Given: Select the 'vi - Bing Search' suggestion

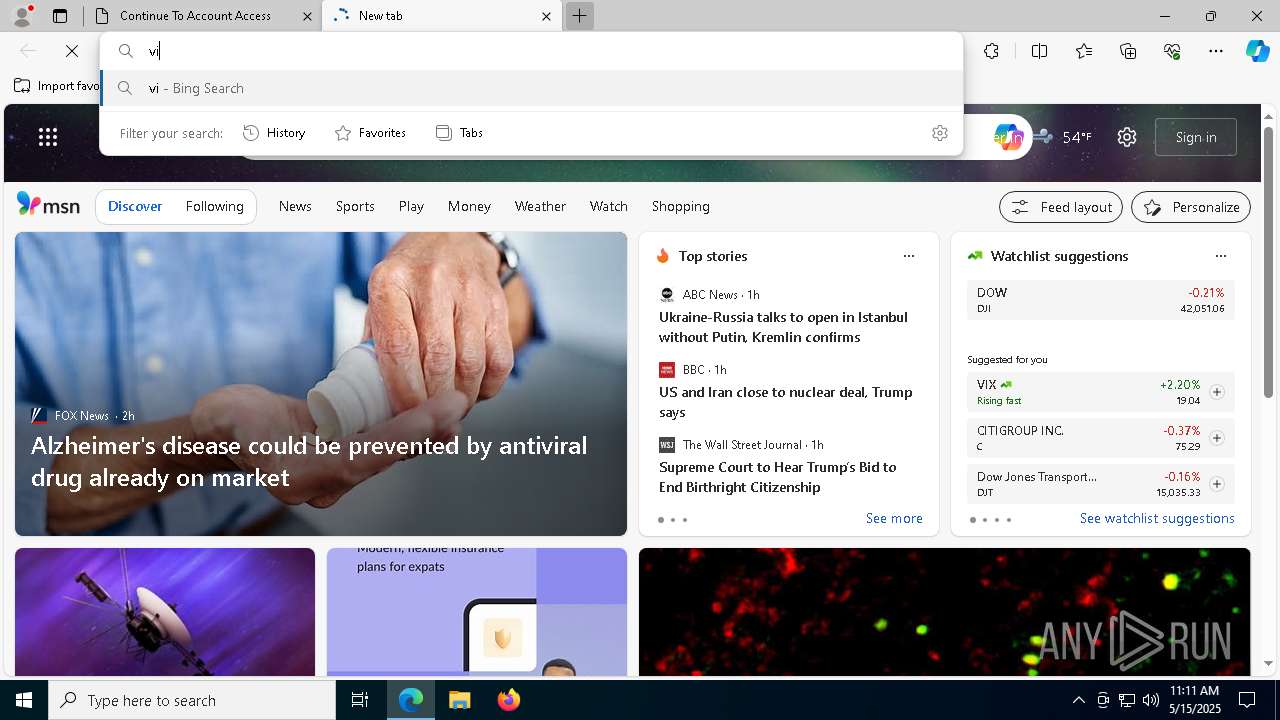Looking at the screenshot, I should coord(531,88).
